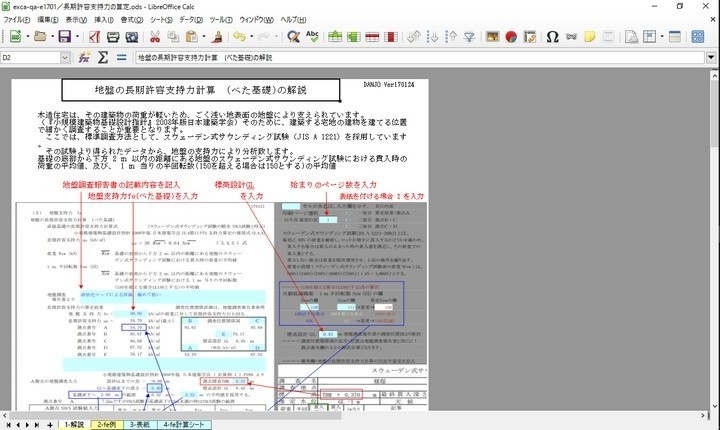Open Find and Replace
Image resolution: width=720 pixels, height=430 pixels.
293,36
